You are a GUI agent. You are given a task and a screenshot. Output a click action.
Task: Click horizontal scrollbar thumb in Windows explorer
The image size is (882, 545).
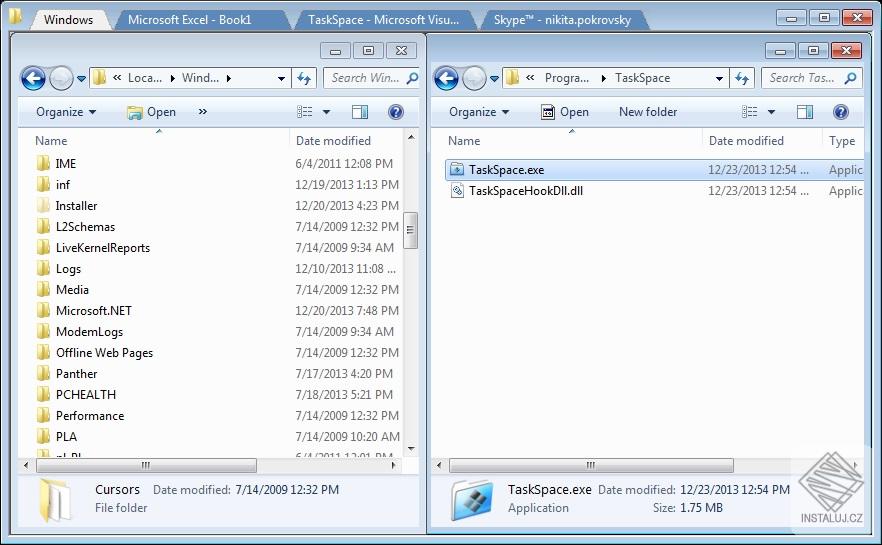click(x=146, y=465)
